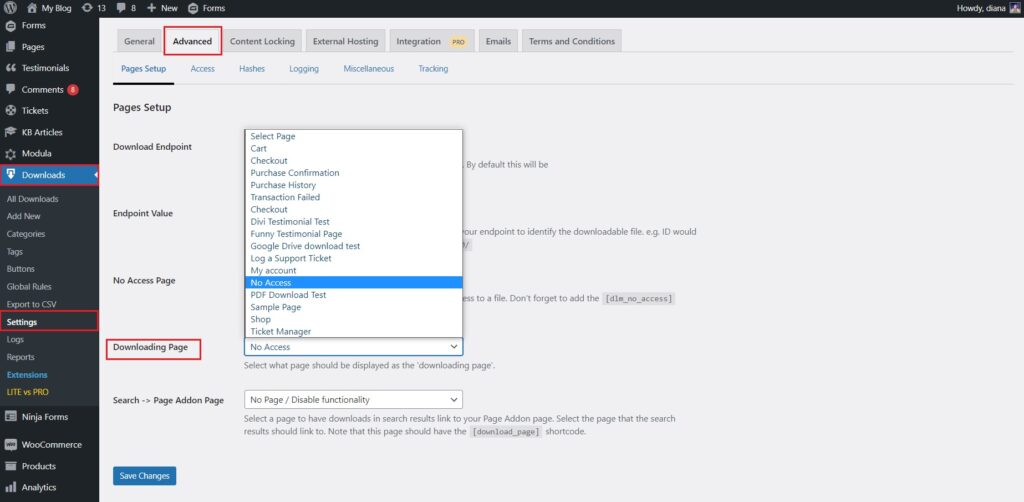Choose Sample Page option
Viewport: 1024px width, 502px height.
coord(353,307)
